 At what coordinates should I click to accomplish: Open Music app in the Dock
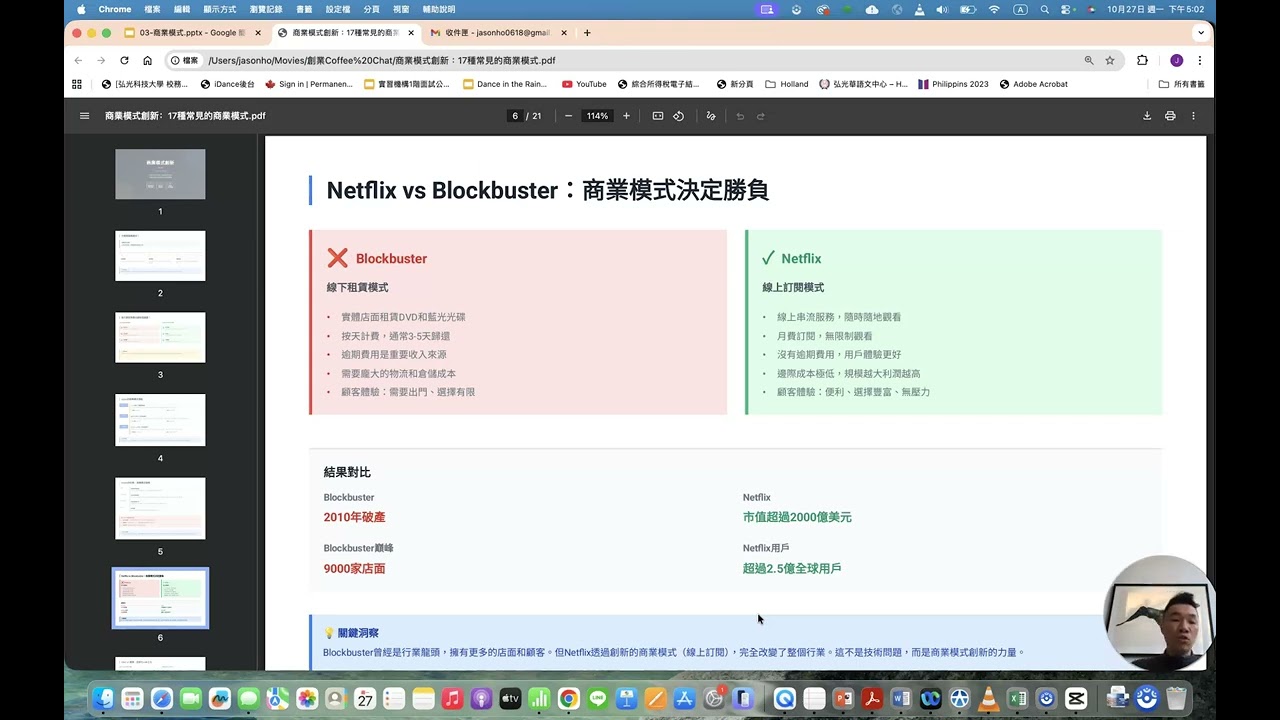pos(452,698)
